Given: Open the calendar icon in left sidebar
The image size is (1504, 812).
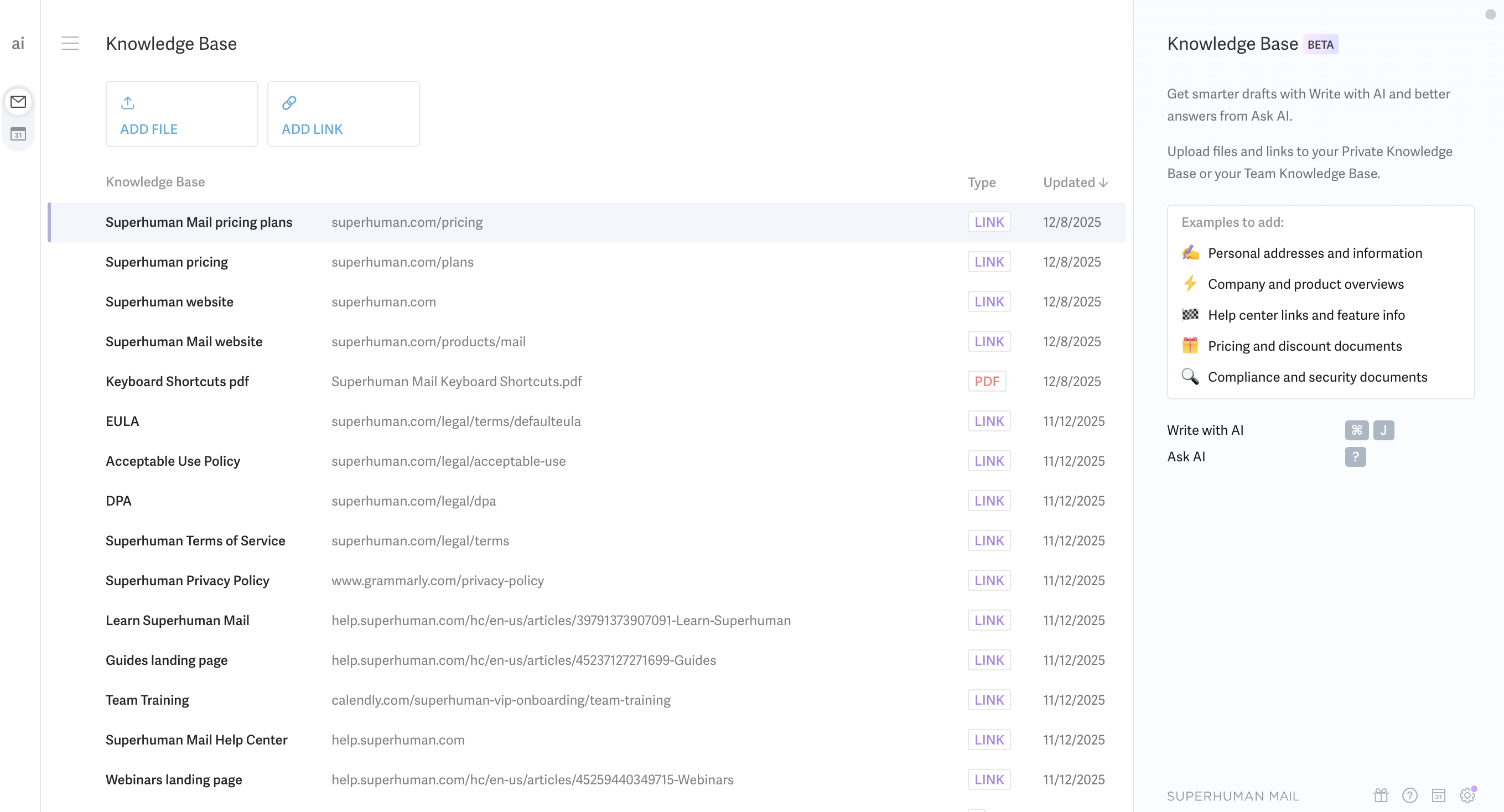Looking at the screenshot, I should click(18, 134).
